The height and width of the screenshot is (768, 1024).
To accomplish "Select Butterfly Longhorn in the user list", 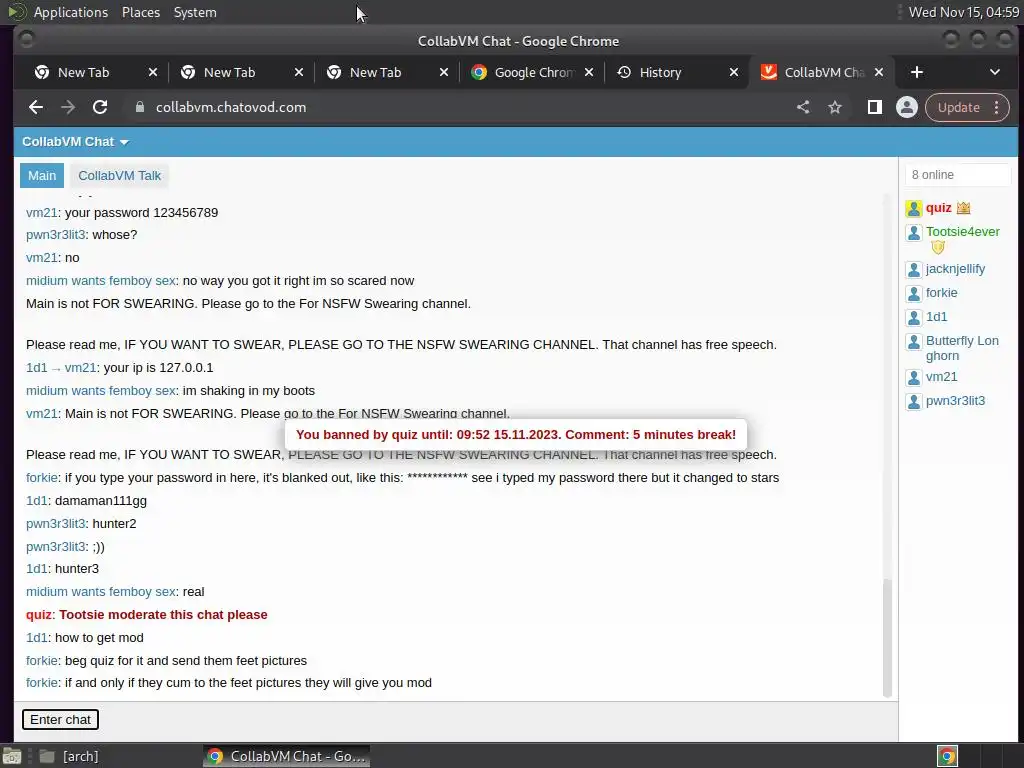I will click(962, 348).
